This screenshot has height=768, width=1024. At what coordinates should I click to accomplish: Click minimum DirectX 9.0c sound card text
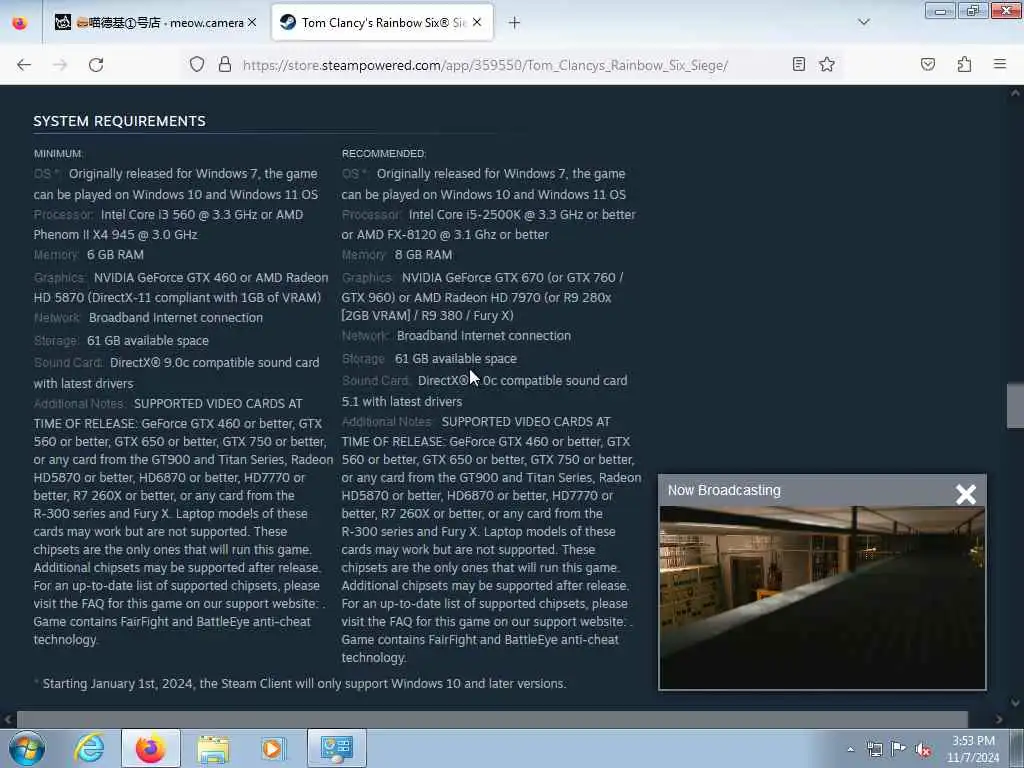click(x=176, y=373)
